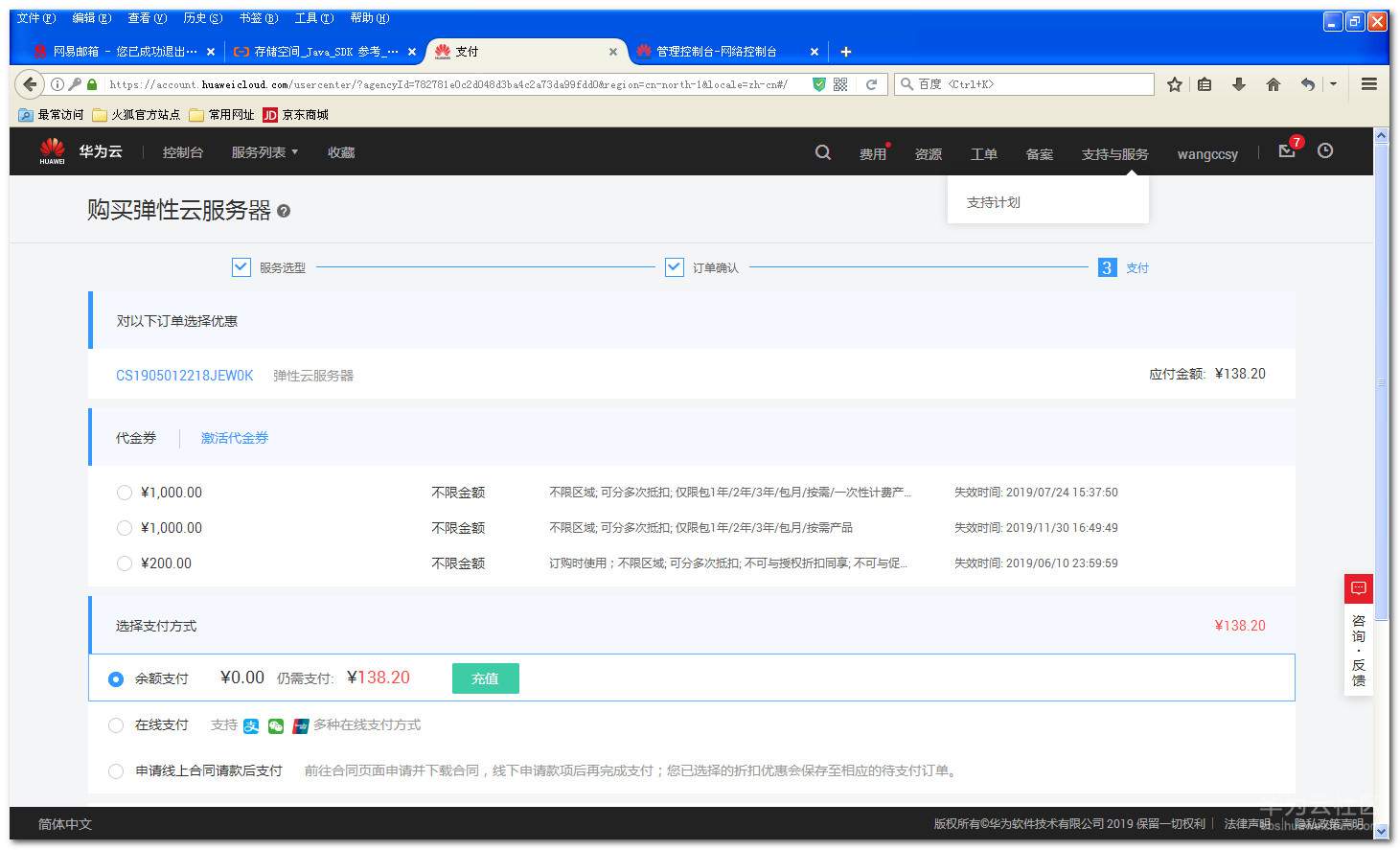This screenshot has width=1400, height=850.
Task: Choose the UnionPay icon
Action: click(301, 726)
